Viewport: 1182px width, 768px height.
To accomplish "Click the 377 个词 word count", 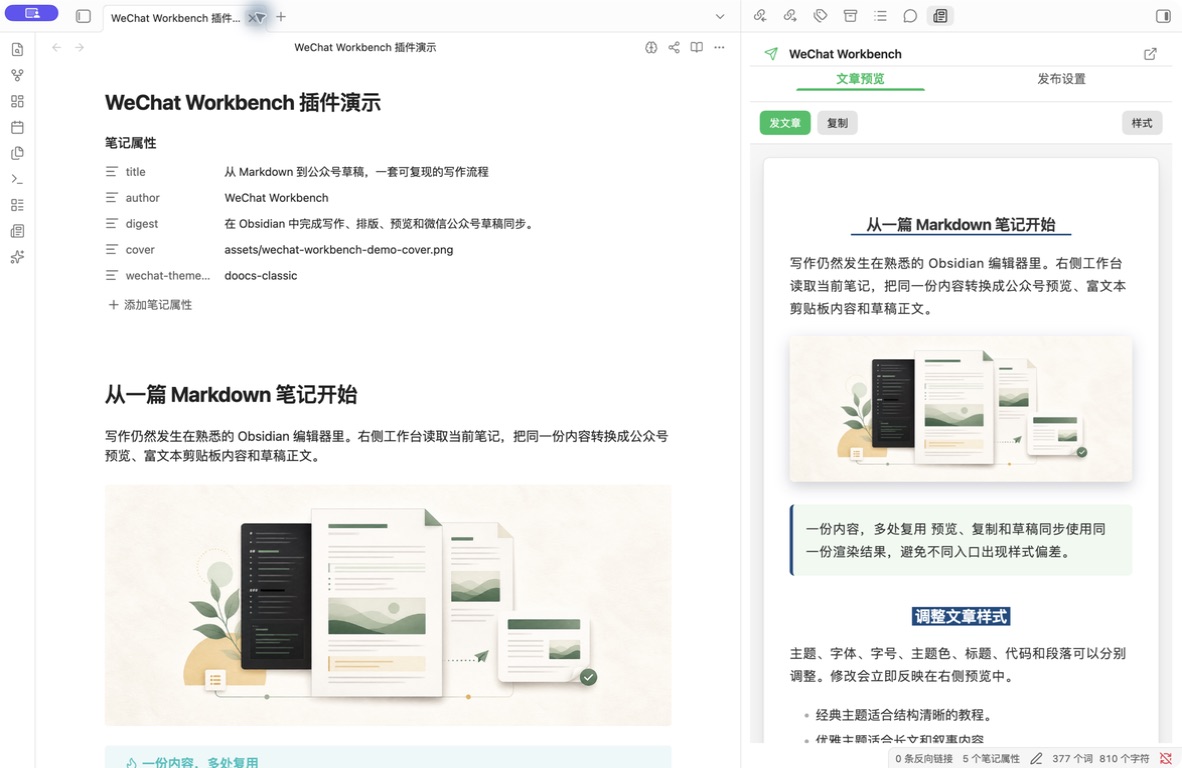I will 1072,758.
